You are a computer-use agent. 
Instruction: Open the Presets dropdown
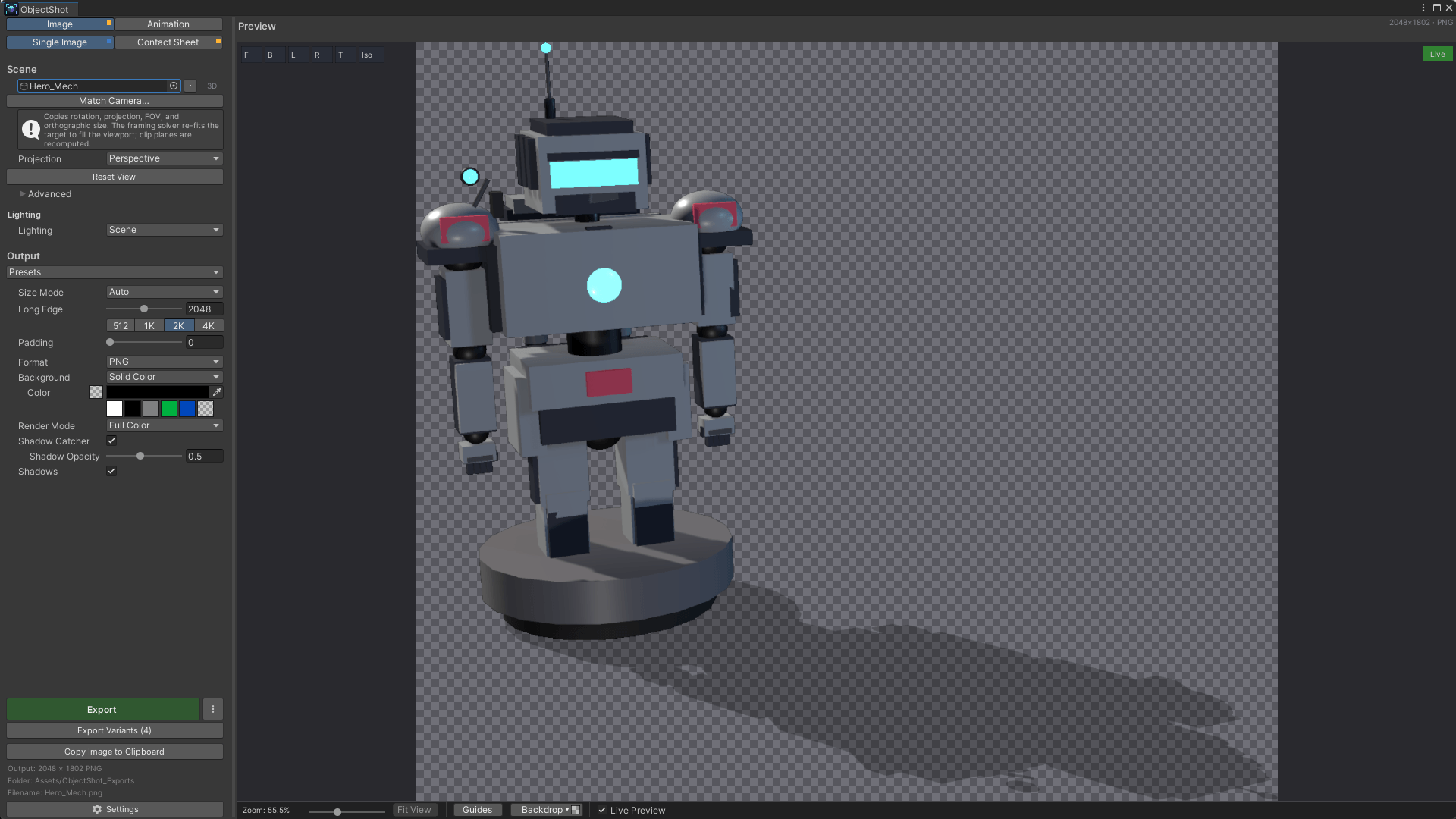(x=115, y=272)
